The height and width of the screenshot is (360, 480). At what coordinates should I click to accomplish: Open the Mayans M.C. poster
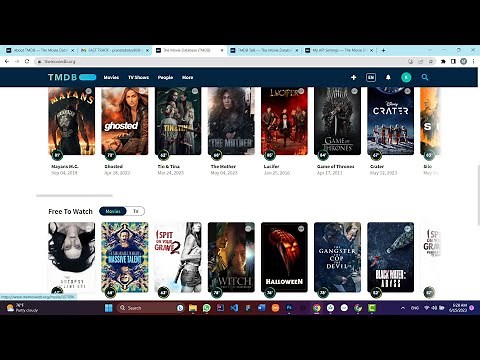(x=71, y=121)
